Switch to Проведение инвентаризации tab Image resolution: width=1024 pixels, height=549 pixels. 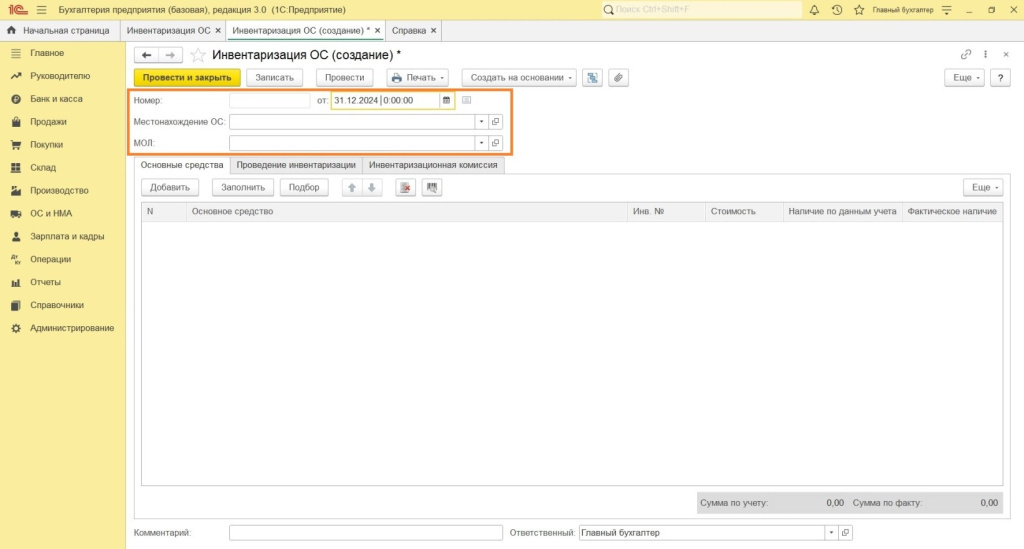point(296,165)
